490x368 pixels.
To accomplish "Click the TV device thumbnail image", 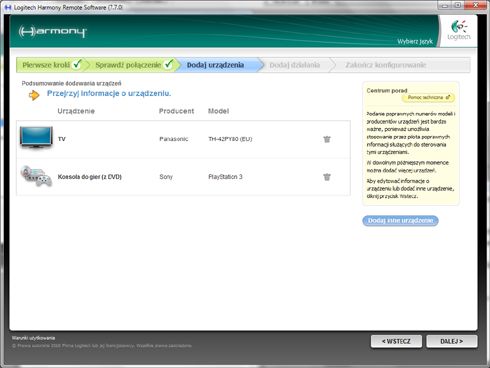I will 36,137.
